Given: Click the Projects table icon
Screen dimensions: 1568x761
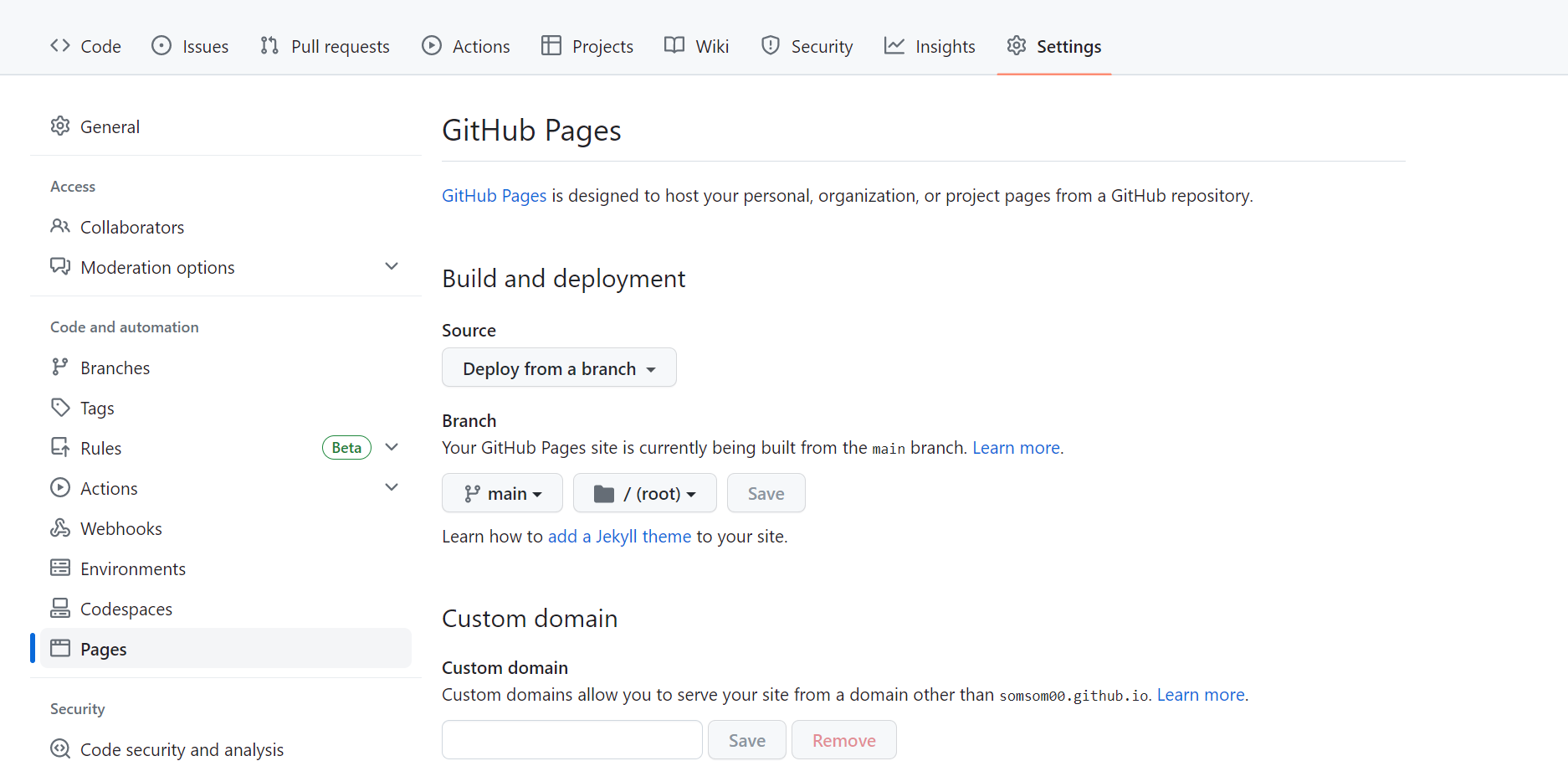Looking at the screenshot, I should [x=551, y=45].
